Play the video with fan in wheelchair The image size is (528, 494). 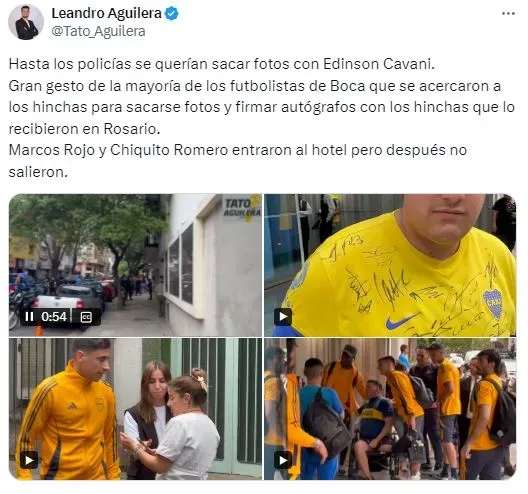tap(283, 460)
